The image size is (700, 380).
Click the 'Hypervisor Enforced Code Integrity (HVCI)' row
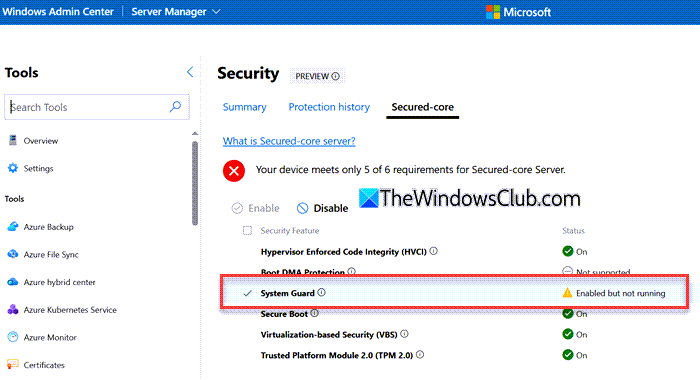[x=454, y=251]
